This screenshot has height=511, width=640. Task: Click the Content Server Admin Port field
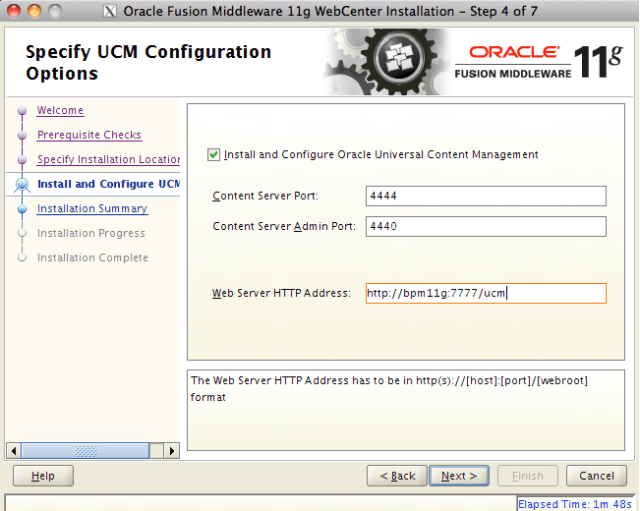486,227
